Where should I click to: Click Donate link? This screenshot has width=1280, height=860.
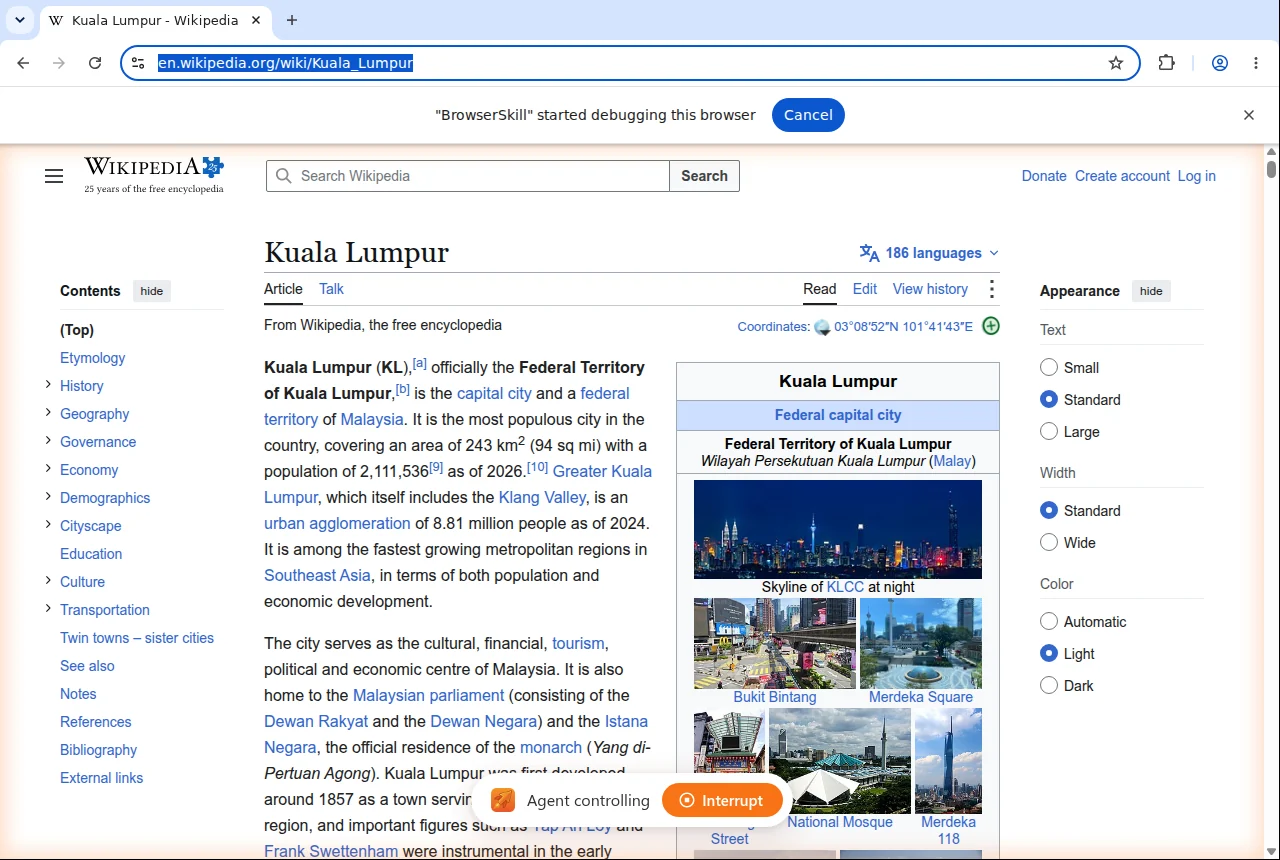[1044, 176]
